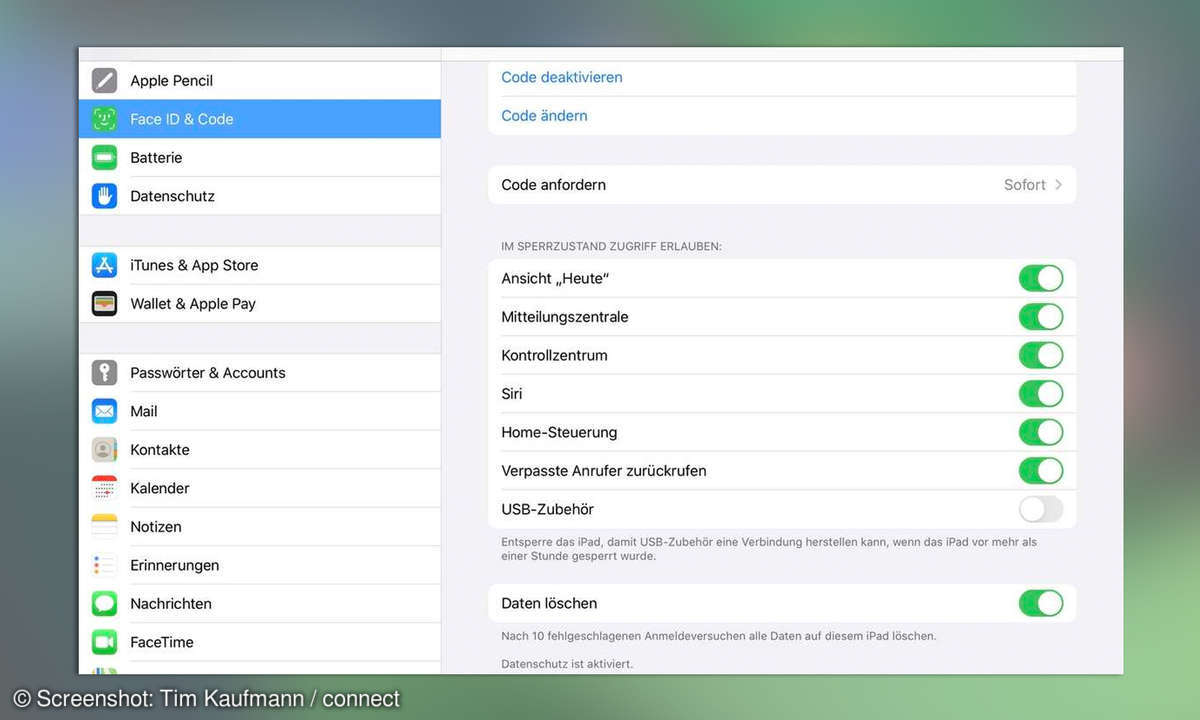Open Kontakte settings entry

(x=260, y=449)
